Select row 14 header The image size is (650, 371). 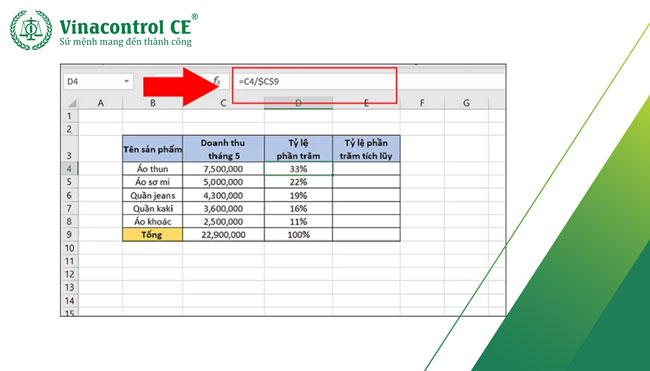click(70, 301)
